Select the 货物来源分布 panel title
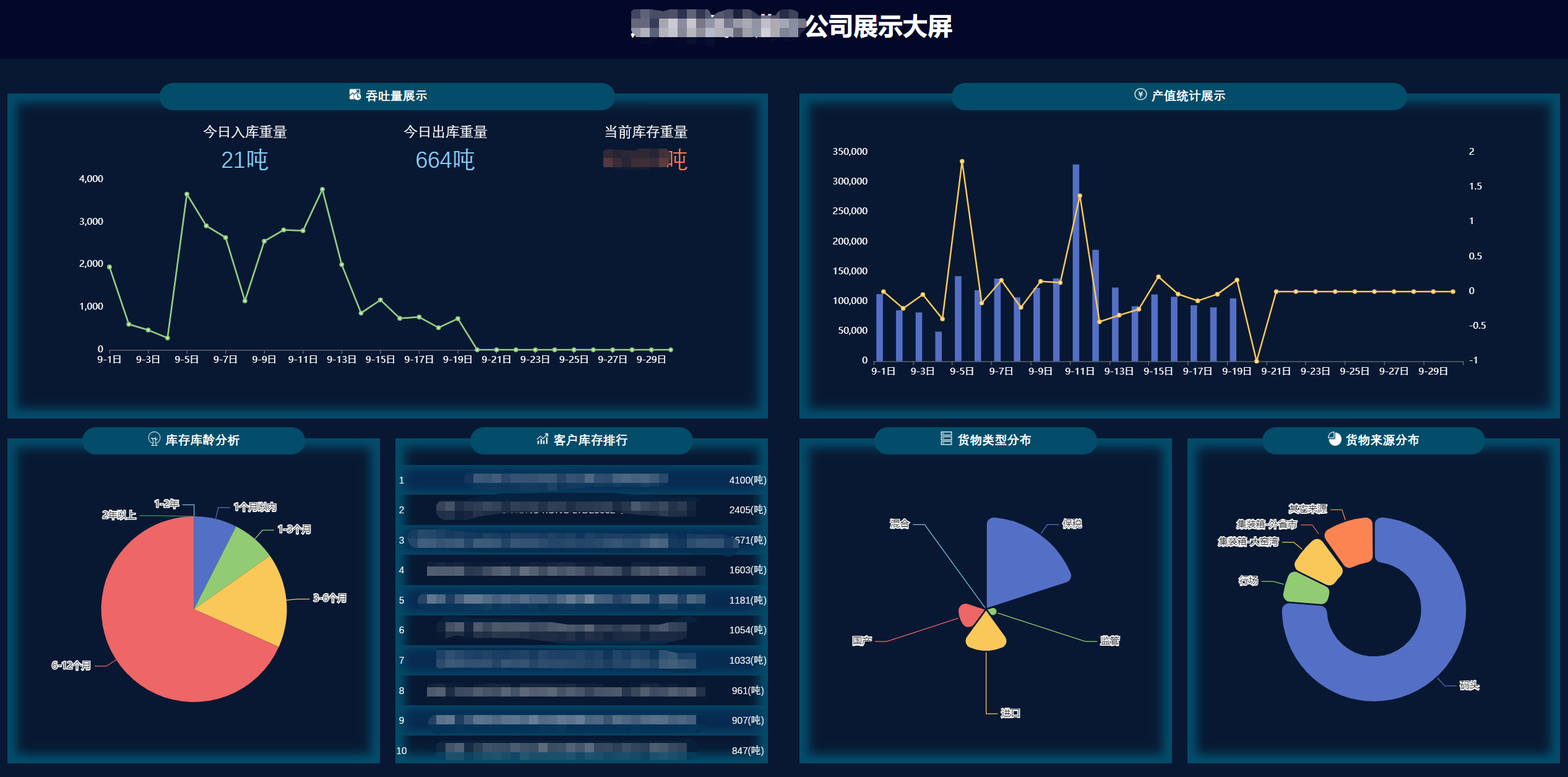 pos(1382,440)
